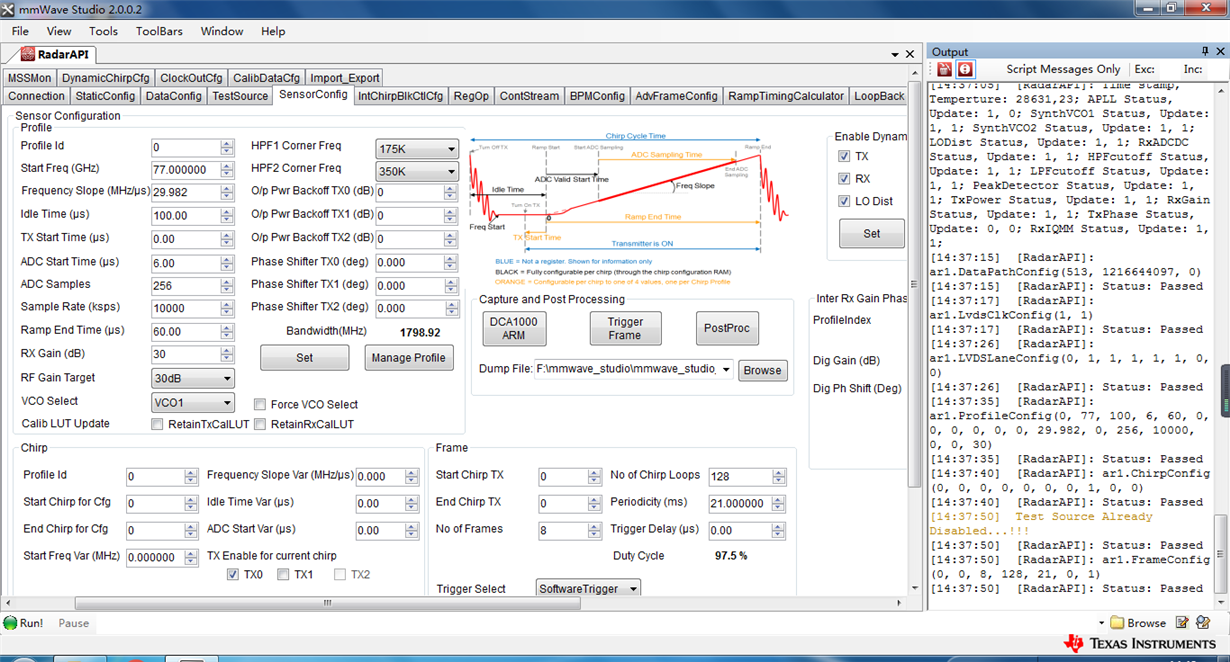1230x662 pixels.
Task: Click the DCA1000 ARM button
Action: (513, 329)
